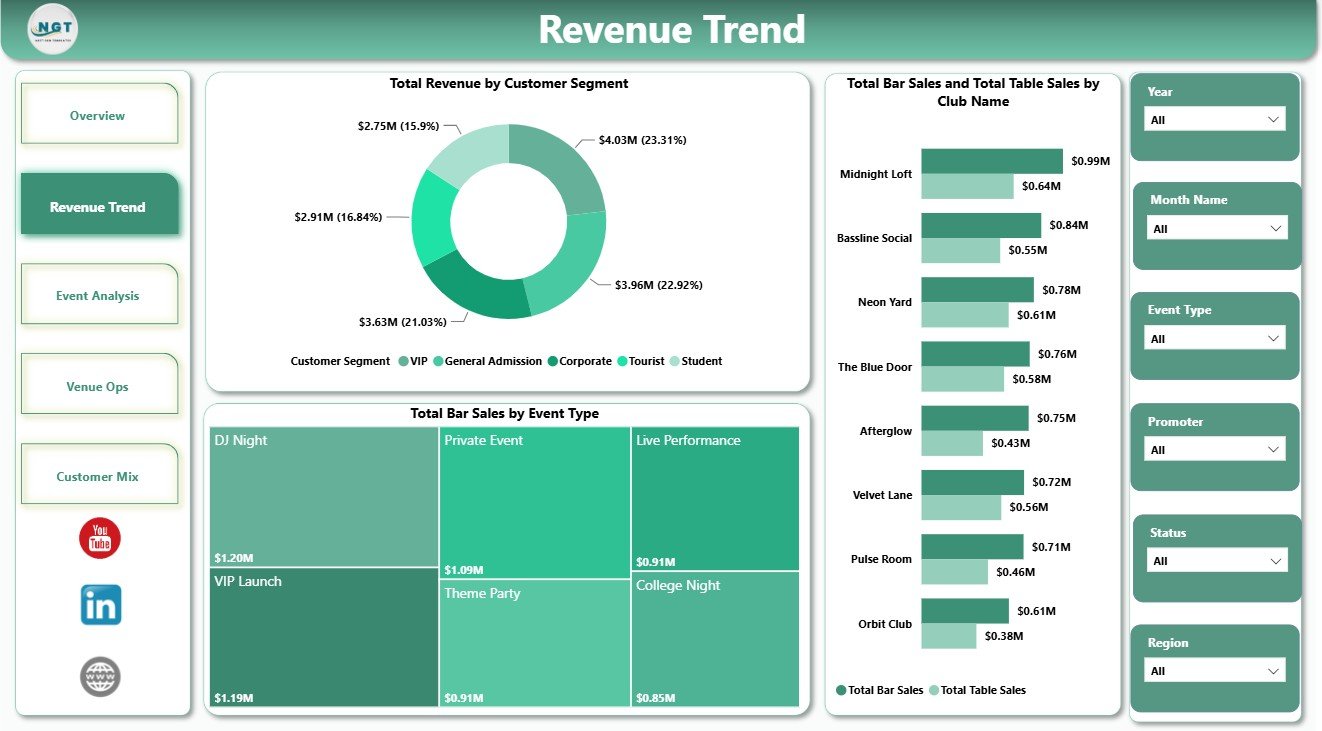Click the Total Bar Sales by Event Type title
Viewport: 1322px width, 731px height.
505,413
